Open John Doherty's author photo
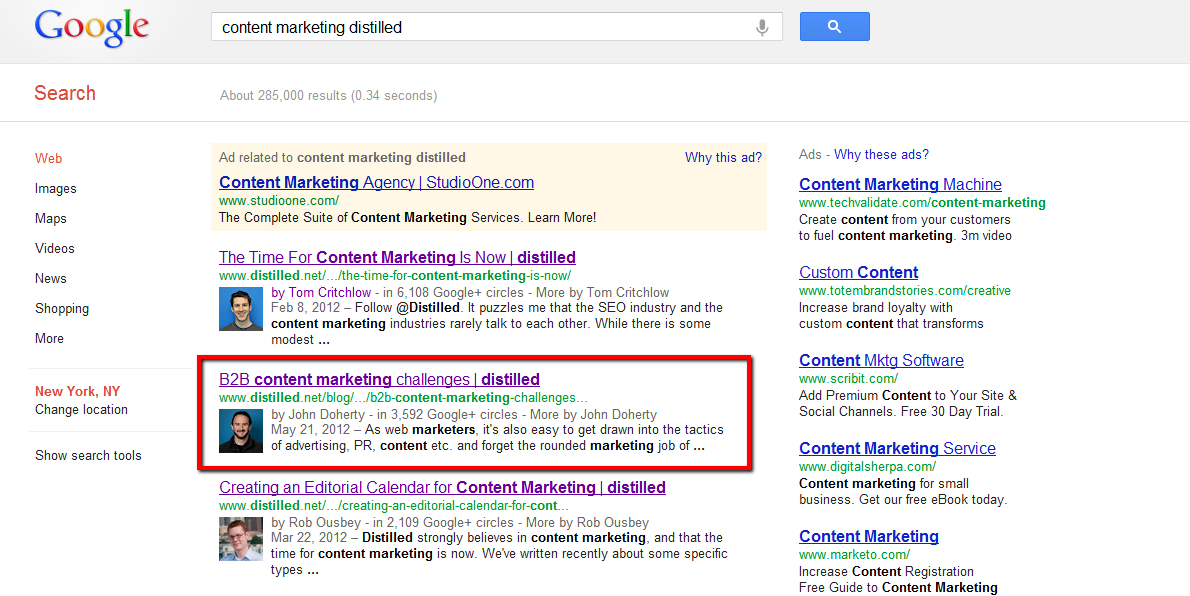Screen dimensions: 1190x596 (241, 430)
